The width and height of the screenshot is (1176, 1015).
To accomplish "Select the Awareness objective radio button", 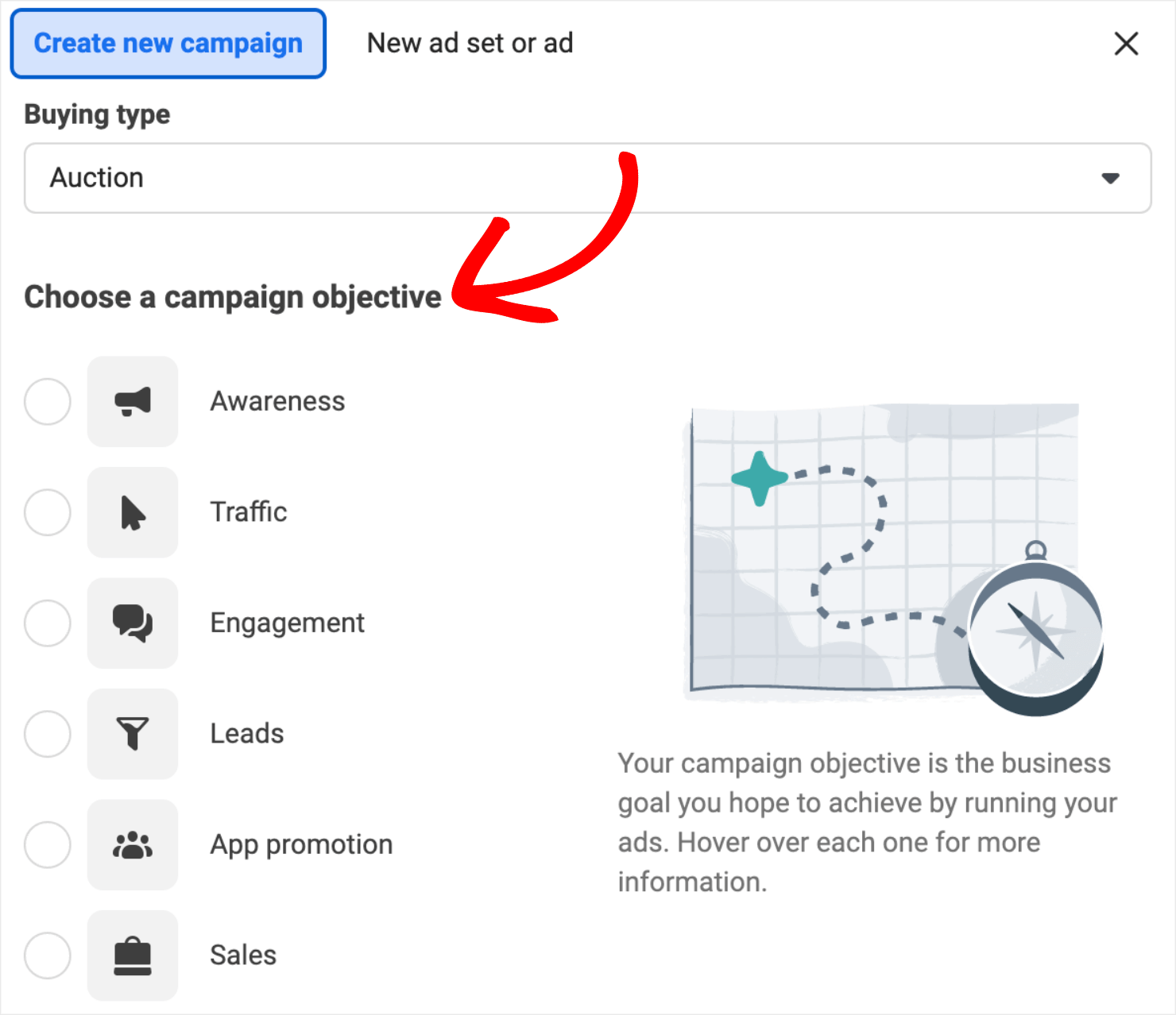I will pos(48,401).
